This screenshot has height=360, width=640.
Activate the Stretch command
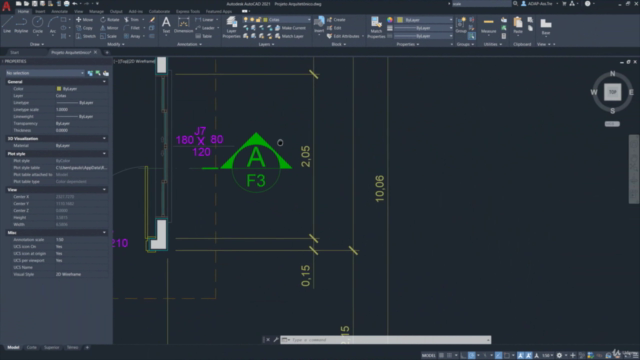pyautogui.click(x=86, y=36)
